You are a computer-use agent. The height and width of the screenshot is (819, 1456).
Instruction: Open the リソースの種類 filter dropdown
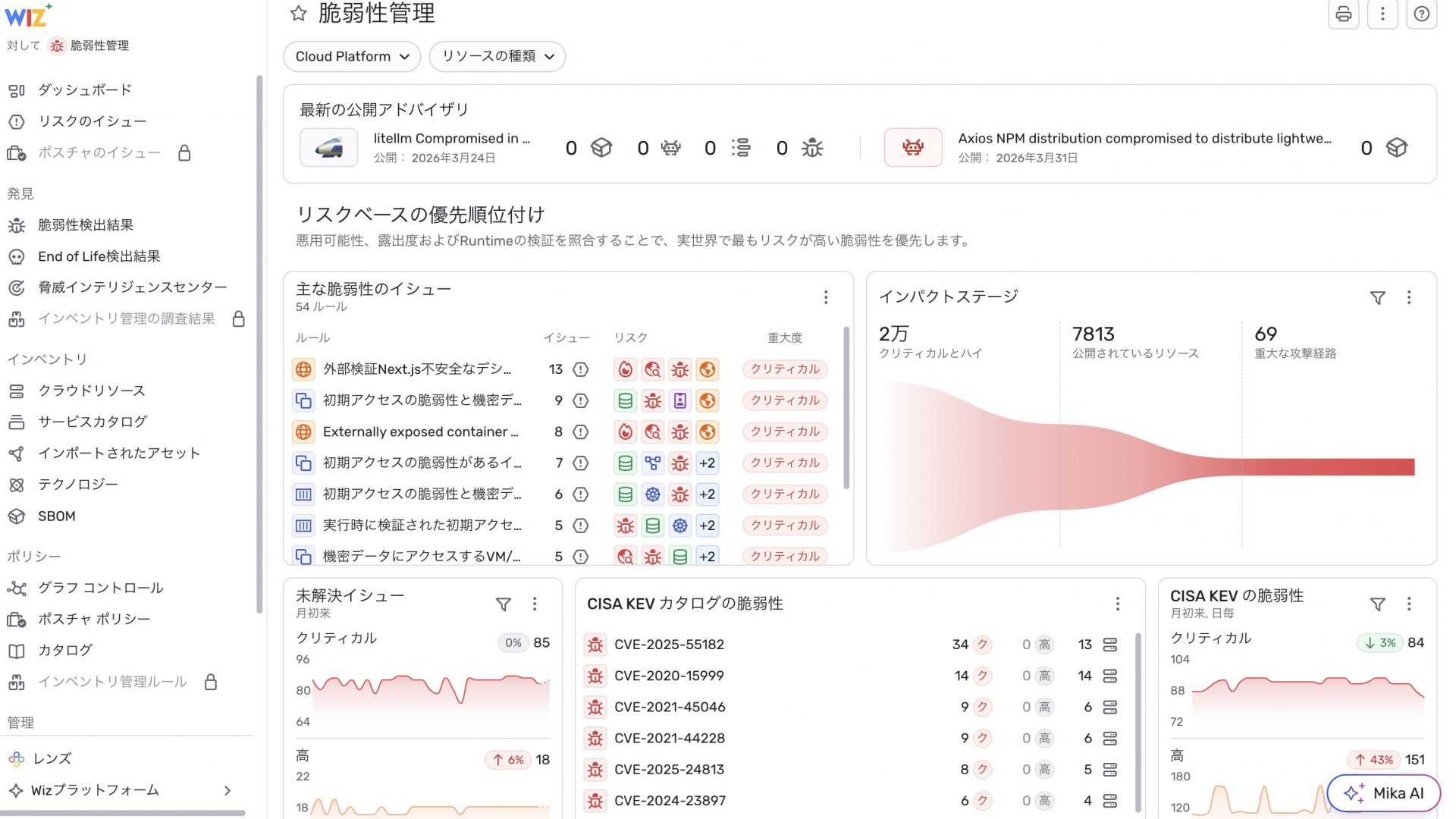pyautogui.click(x=497, y=57)
